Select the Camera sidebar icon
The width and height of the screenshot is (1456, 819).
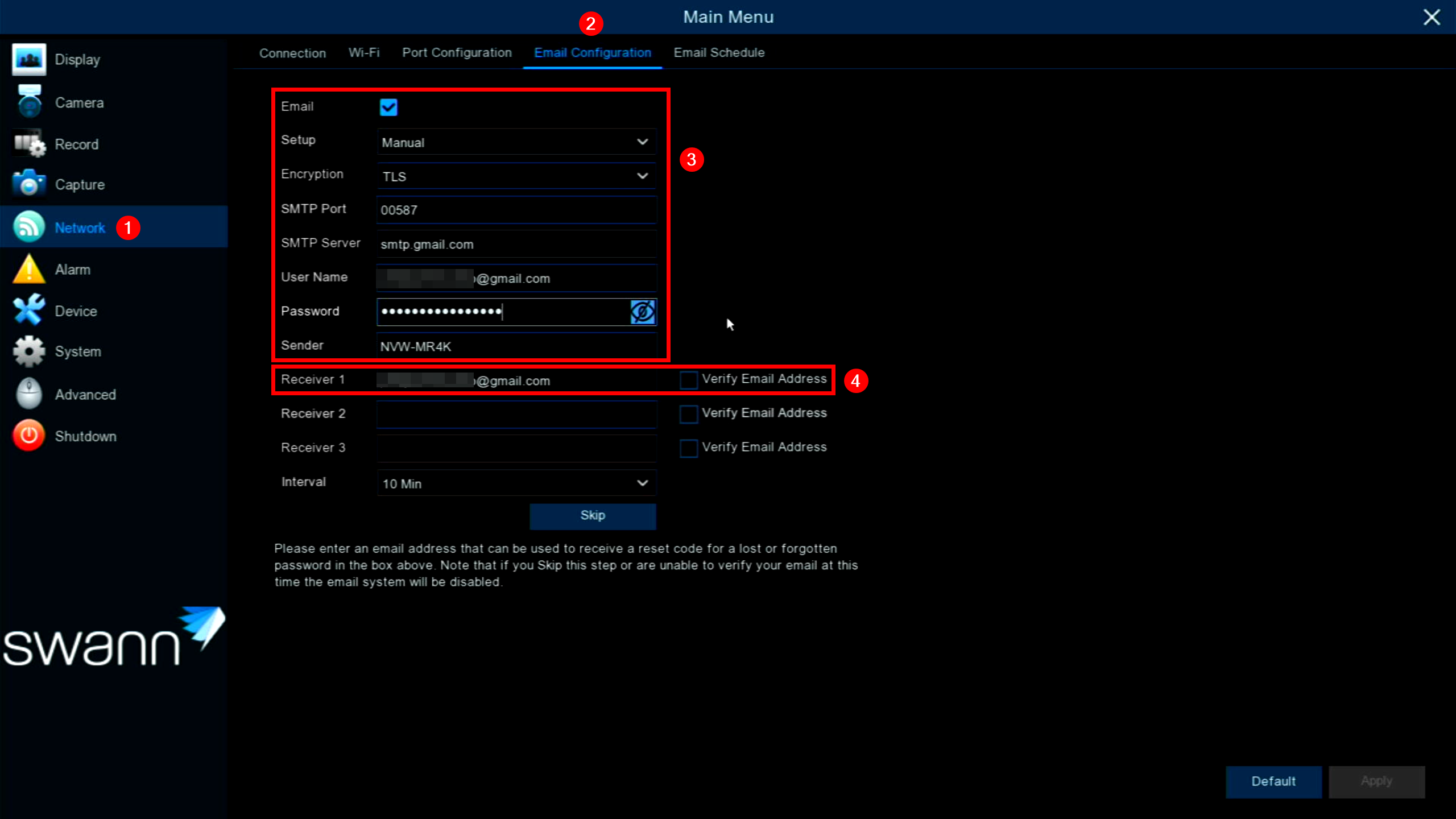pyautogui.click(x=28, y=102)
